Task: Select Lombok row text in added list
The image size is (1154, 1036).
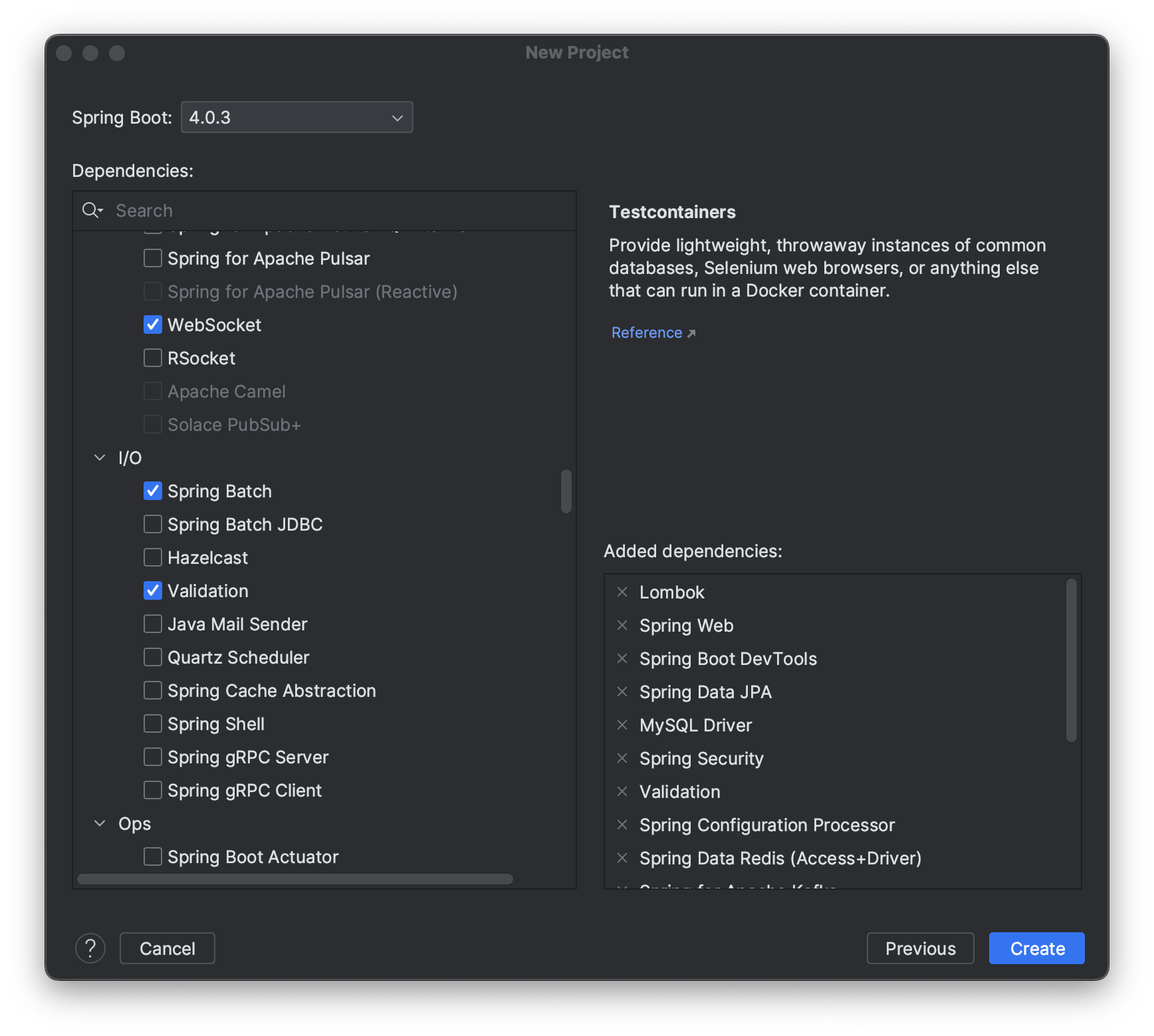Action: [671, 592]
